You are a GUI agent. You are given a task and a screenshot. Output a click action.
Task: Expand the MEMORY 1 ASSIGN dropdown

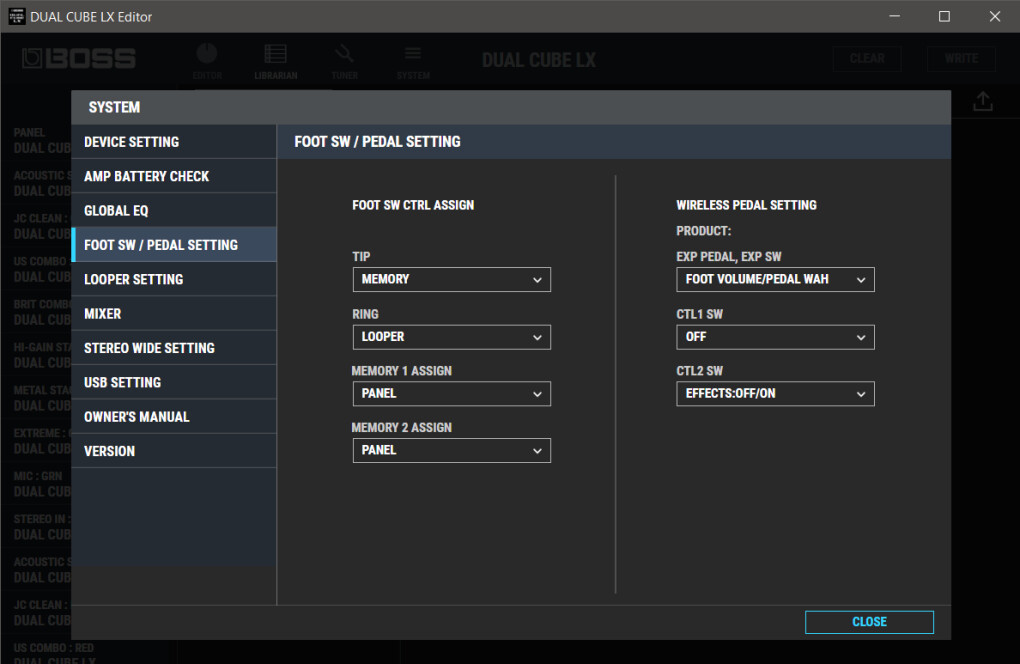pos(451,393)
